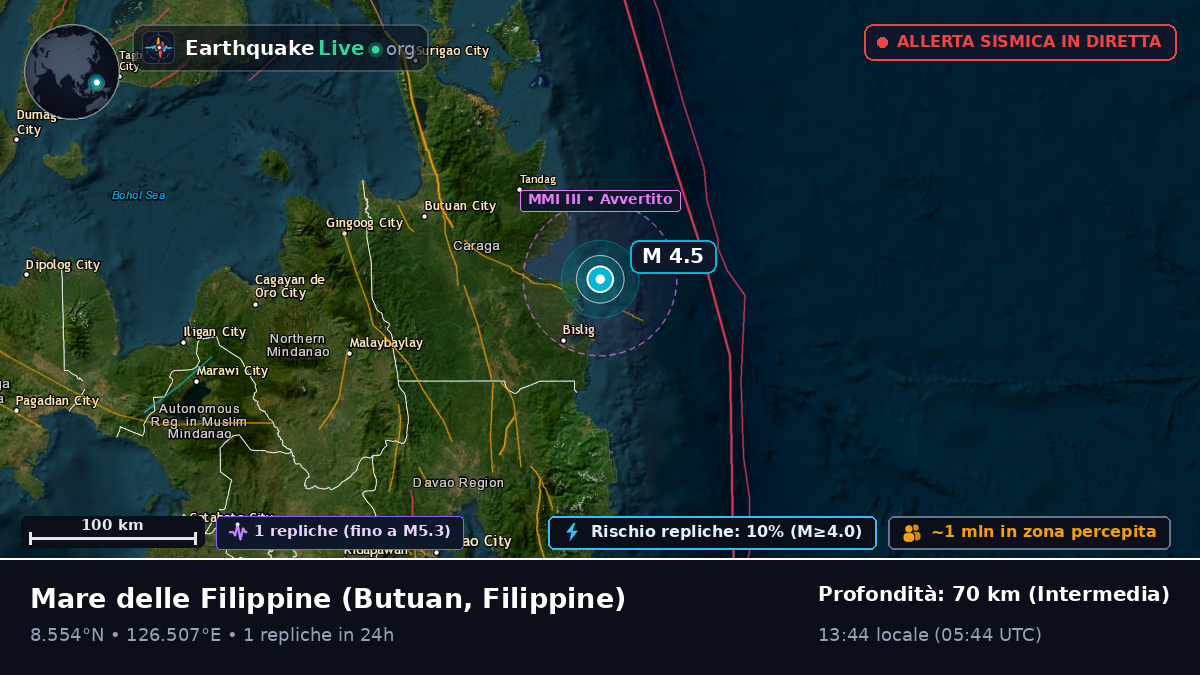Click the Profondità 70 km depth text
This screenshot has width=1200, height=675.
click(x=994, y=594)
